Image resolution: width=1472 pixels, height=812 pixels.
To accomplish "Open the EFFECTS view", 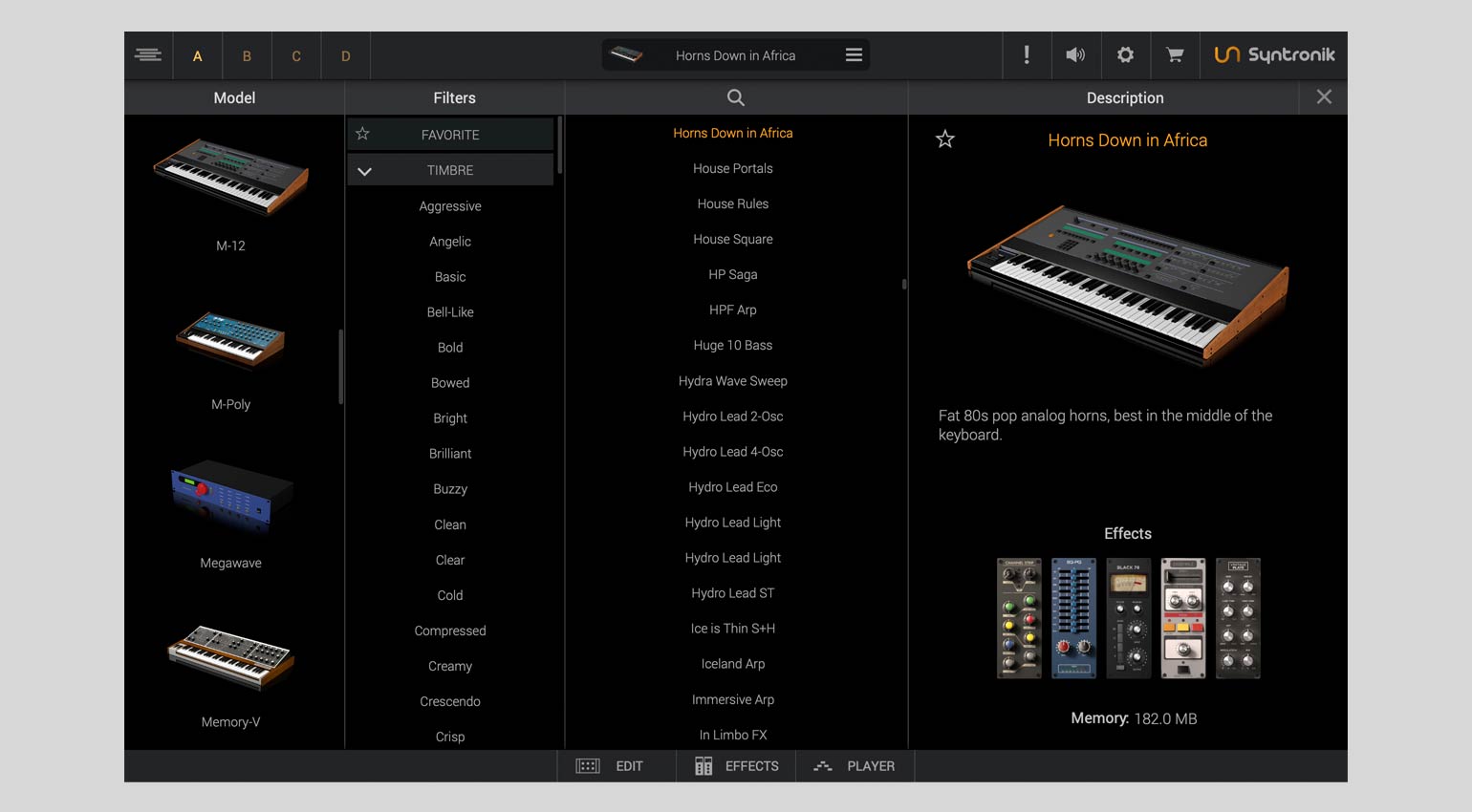I will point(736,766).
